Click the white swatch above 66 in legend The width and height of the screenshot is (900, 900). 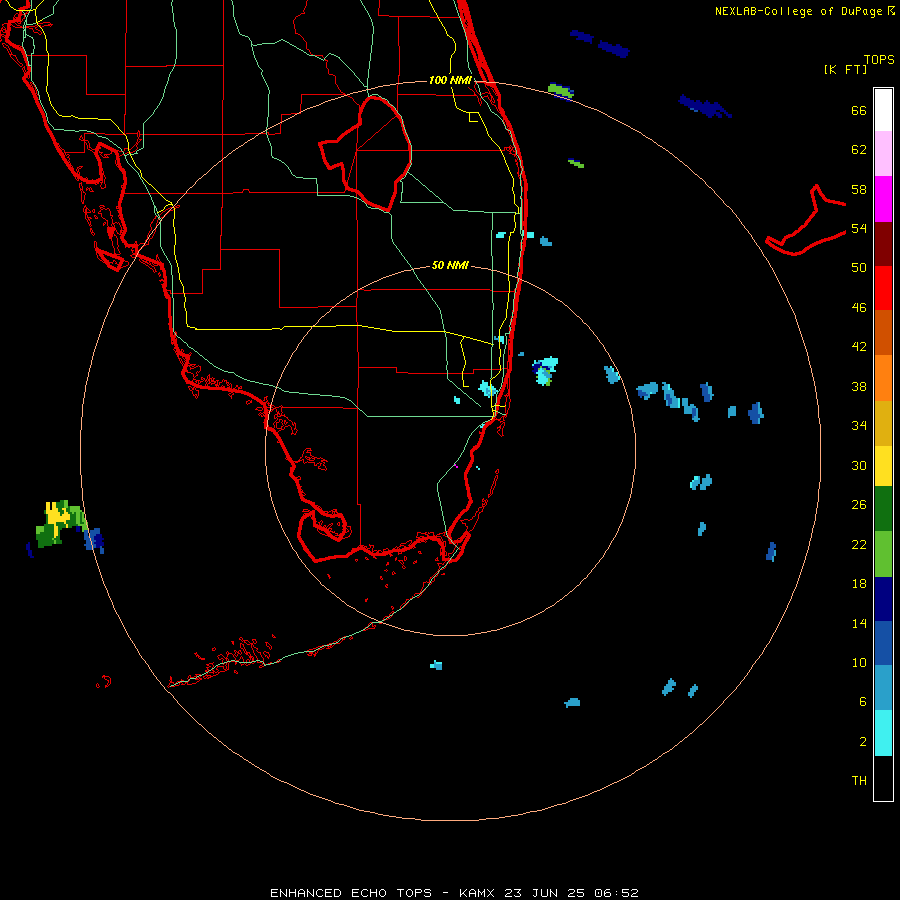883,110
